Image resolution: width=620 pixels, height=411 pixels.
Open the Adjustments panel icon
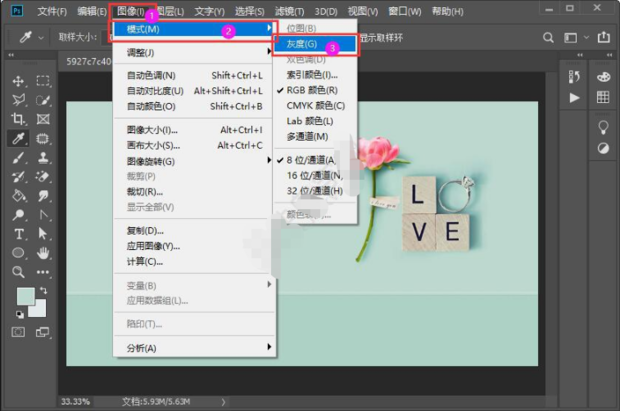[603, 148]
